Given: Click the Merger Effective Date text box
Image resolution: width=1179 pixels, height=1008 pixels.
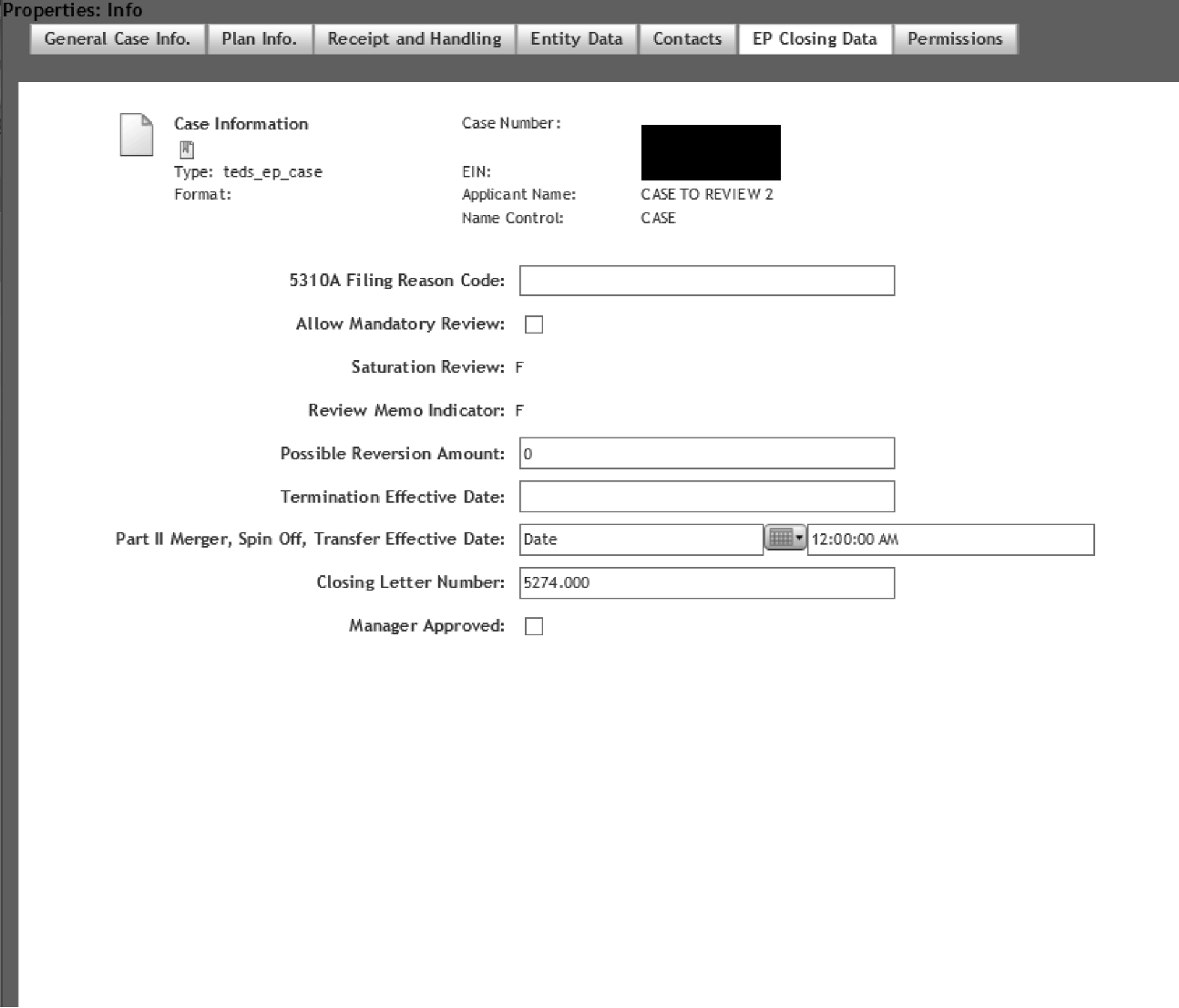Looking at the screenshot, I should [641, 540].
